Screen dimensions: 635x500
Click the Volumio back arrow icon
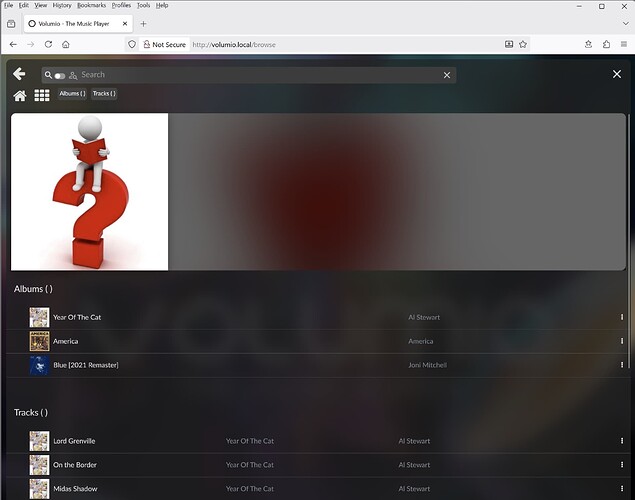(19, 74)
